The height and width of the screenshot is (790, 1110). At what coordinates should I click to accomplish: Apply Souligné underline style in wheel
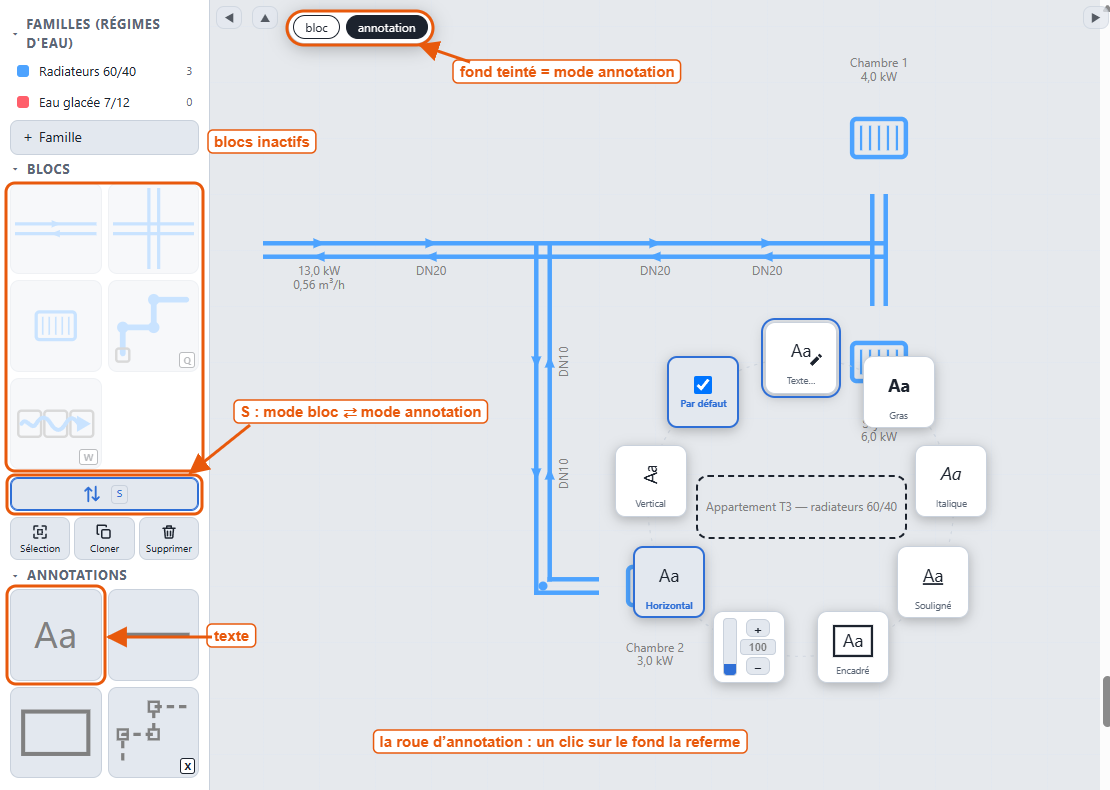932,582
